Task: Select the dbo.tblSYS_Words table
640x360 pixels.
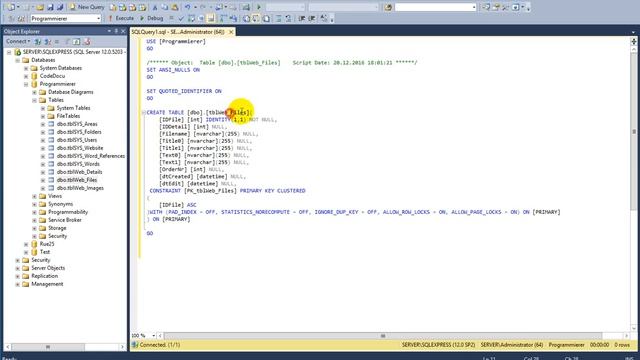Action: 78,164
